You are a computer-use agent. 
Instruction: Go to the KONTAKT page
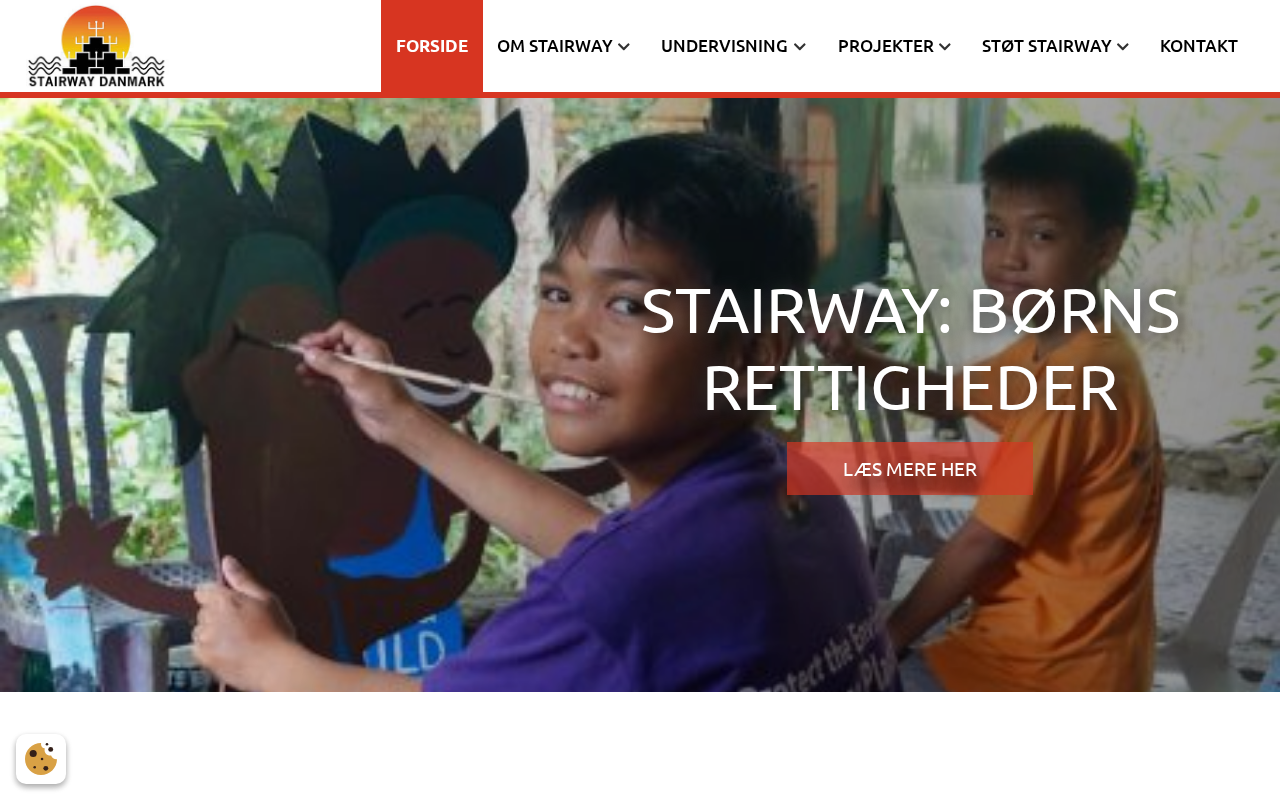coord(1199,46)
